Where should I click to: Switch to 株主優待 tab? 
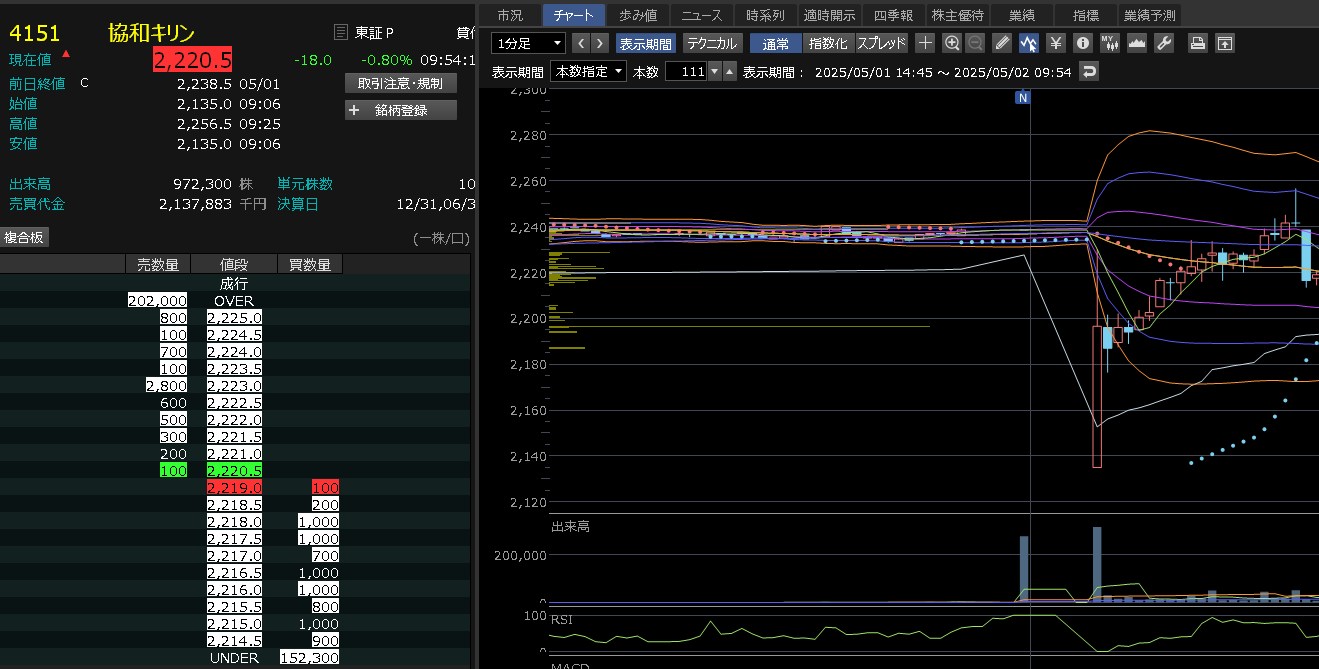click(x=958, y=15)
